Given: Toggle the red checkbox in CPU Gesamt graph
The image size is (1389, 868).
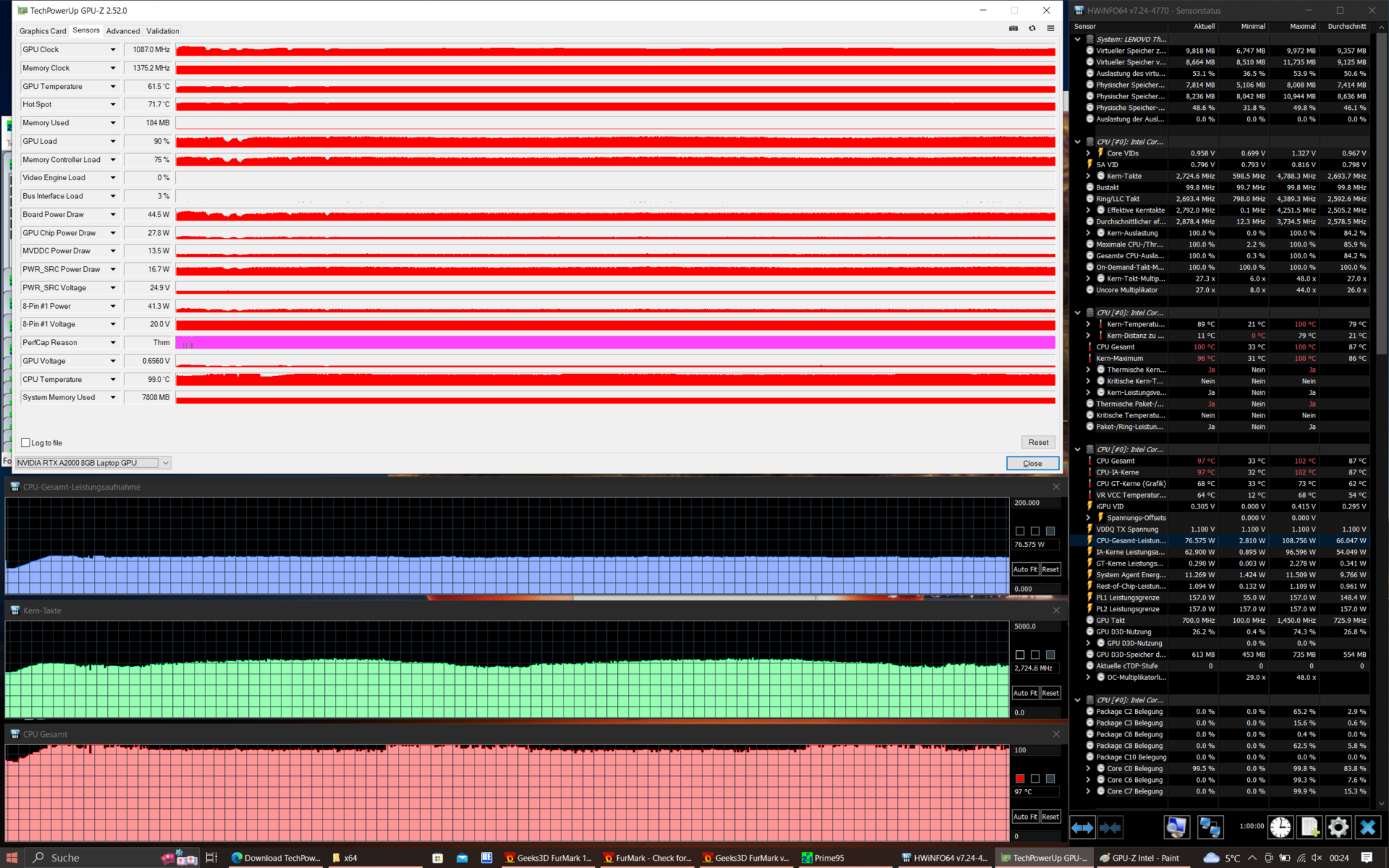Looking at the screenshot, I should point(1020,778).
